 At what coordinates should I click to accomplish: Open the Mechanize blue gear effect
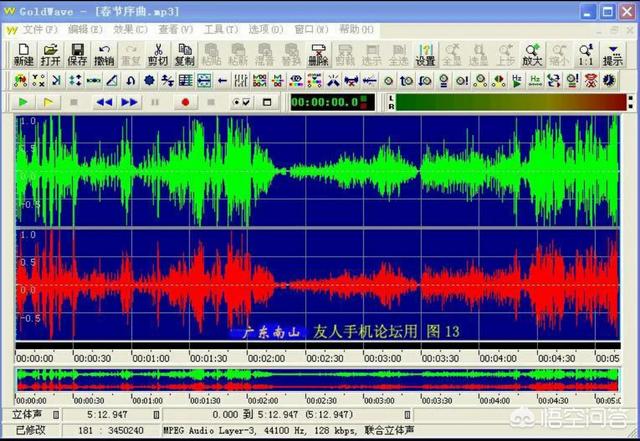[149, 80]
